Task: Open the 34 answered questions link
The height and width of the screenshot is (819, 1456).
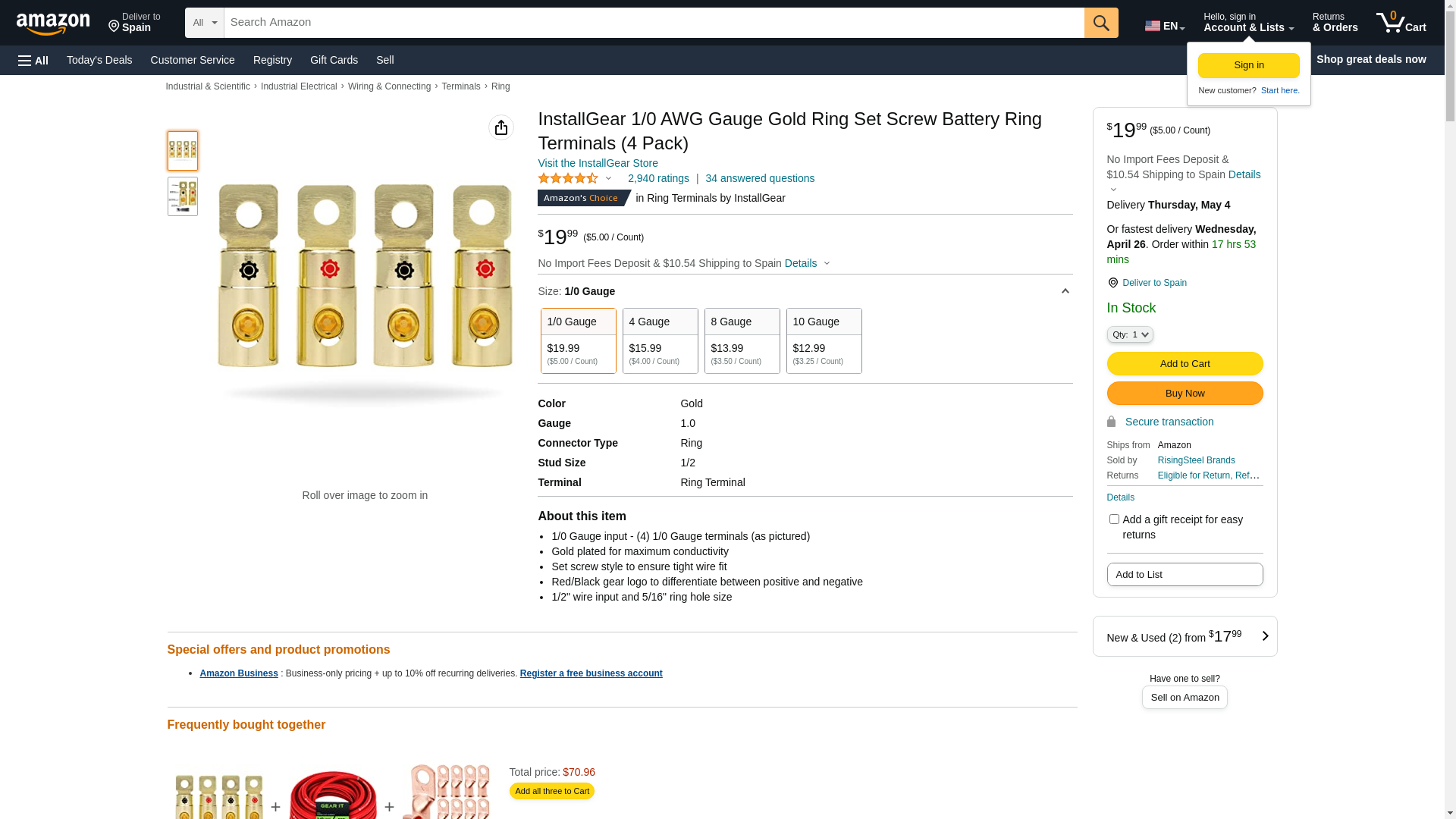Action: point(760,178)
